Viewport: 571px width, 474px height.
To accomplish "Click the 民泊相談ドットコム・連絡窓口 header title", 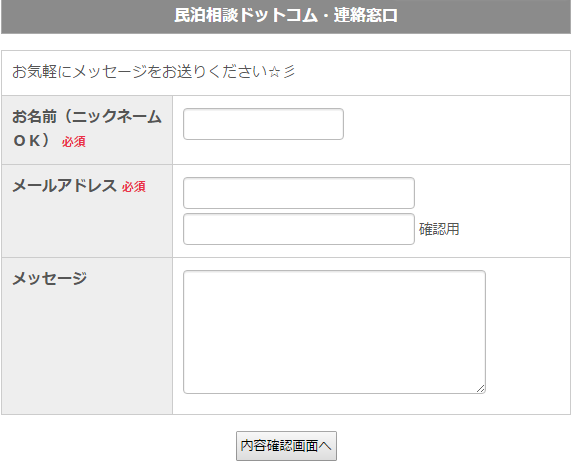I will pyautogui.click(x=286, y=15).
